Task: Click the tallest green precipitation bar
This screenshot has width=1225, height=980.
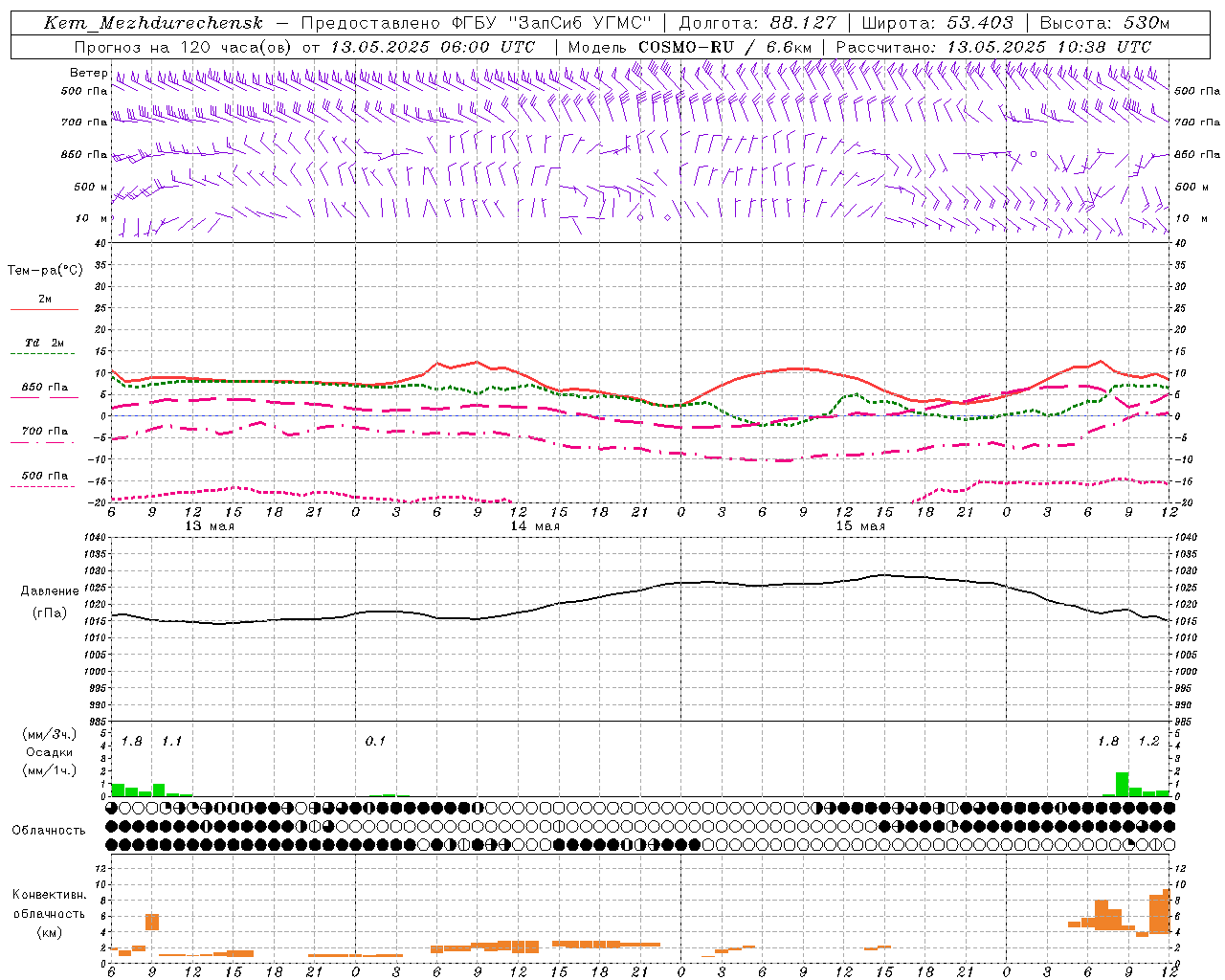Action: [x=1122, y=784]
